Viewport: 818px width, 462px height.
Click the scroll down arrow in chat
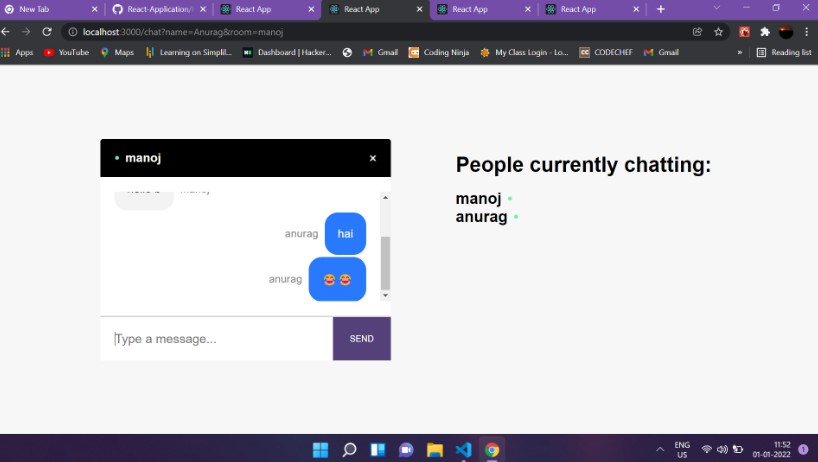pos(385,295)
